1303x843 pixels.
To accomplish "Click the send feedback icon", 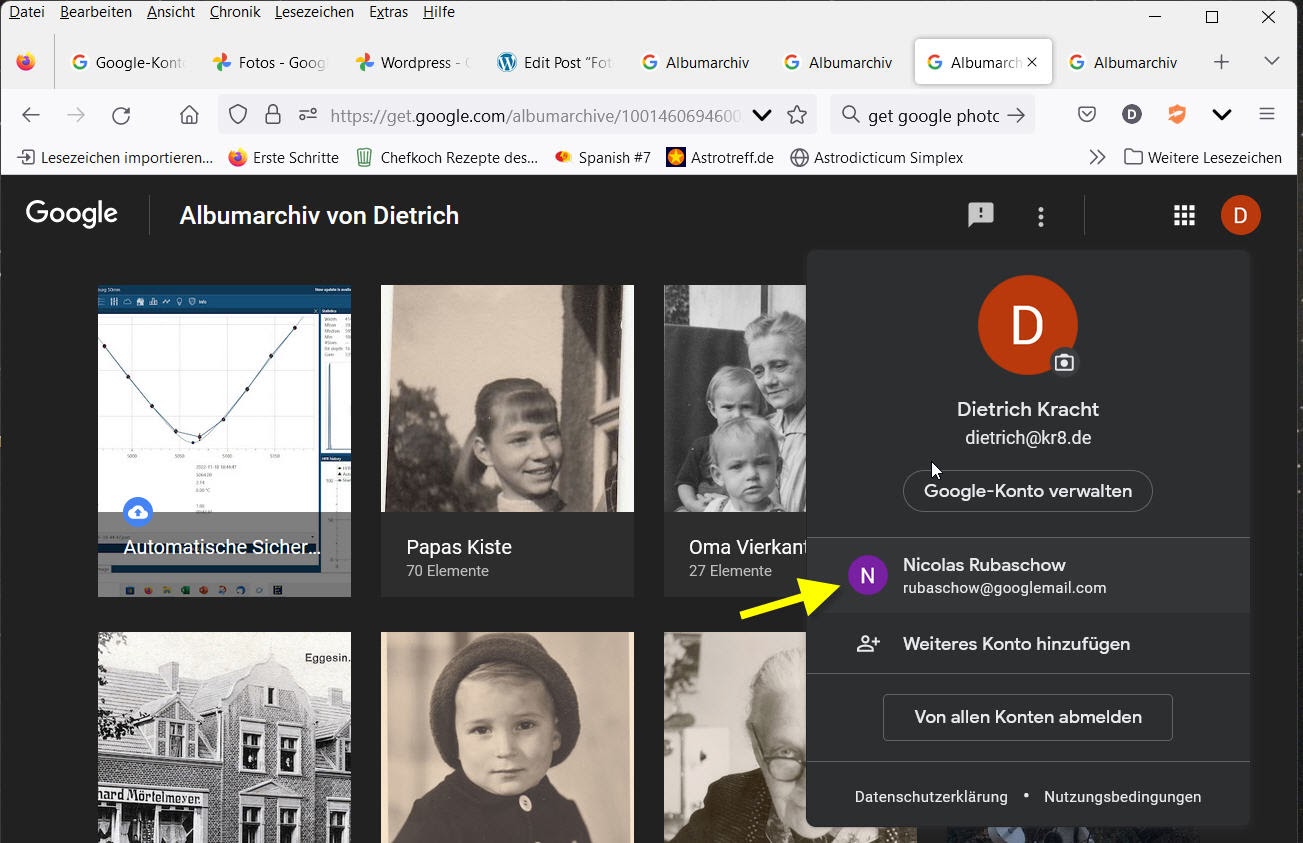I will coord(980,215).
